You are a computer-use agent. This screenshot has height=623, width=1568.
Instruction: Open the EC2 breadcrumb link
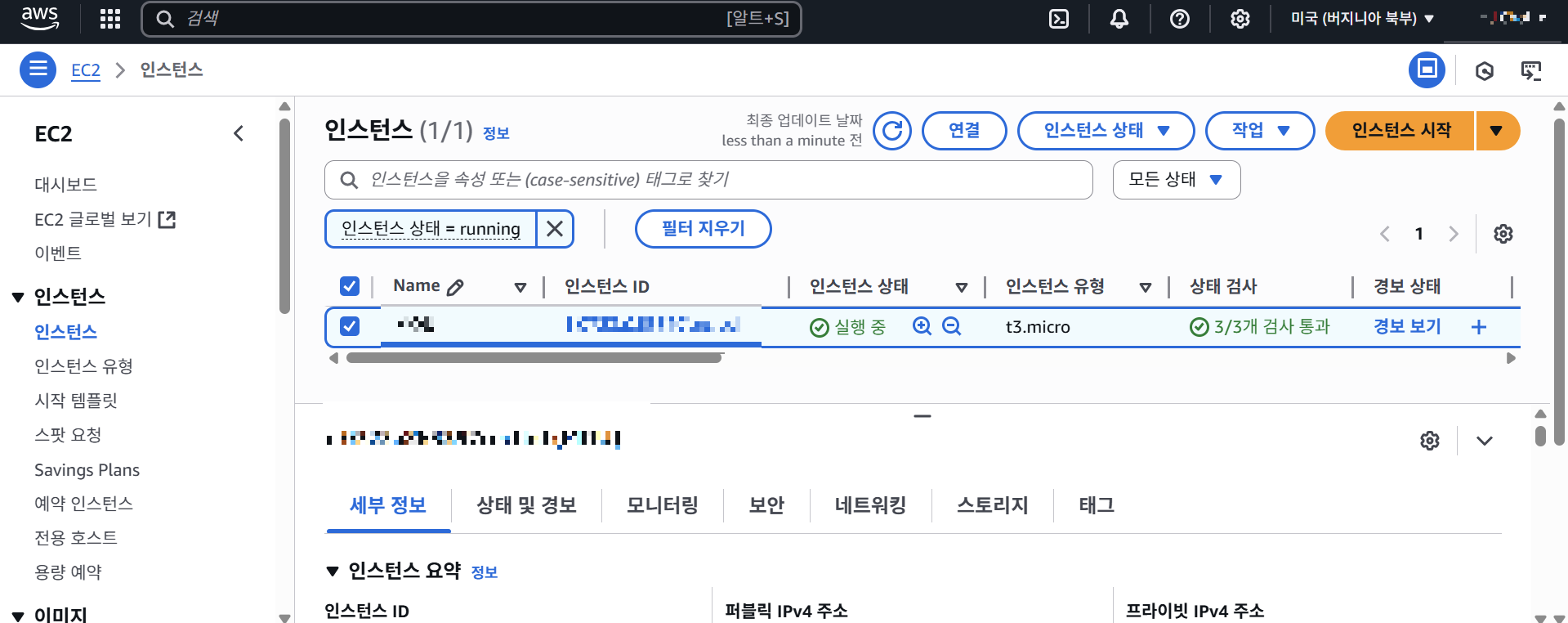pos(86,70)
